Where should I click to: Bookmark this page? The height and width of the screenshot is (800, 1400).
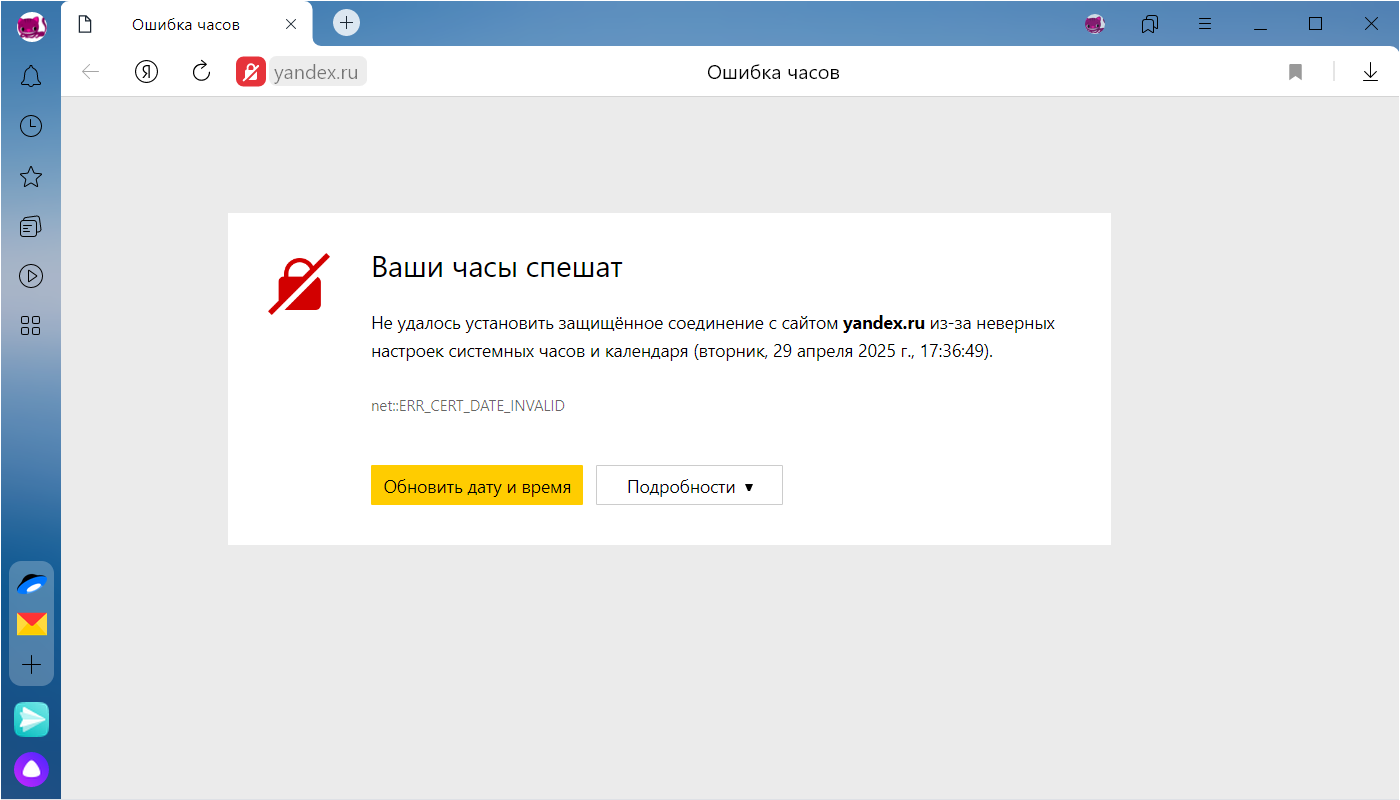click(1296, 72)
